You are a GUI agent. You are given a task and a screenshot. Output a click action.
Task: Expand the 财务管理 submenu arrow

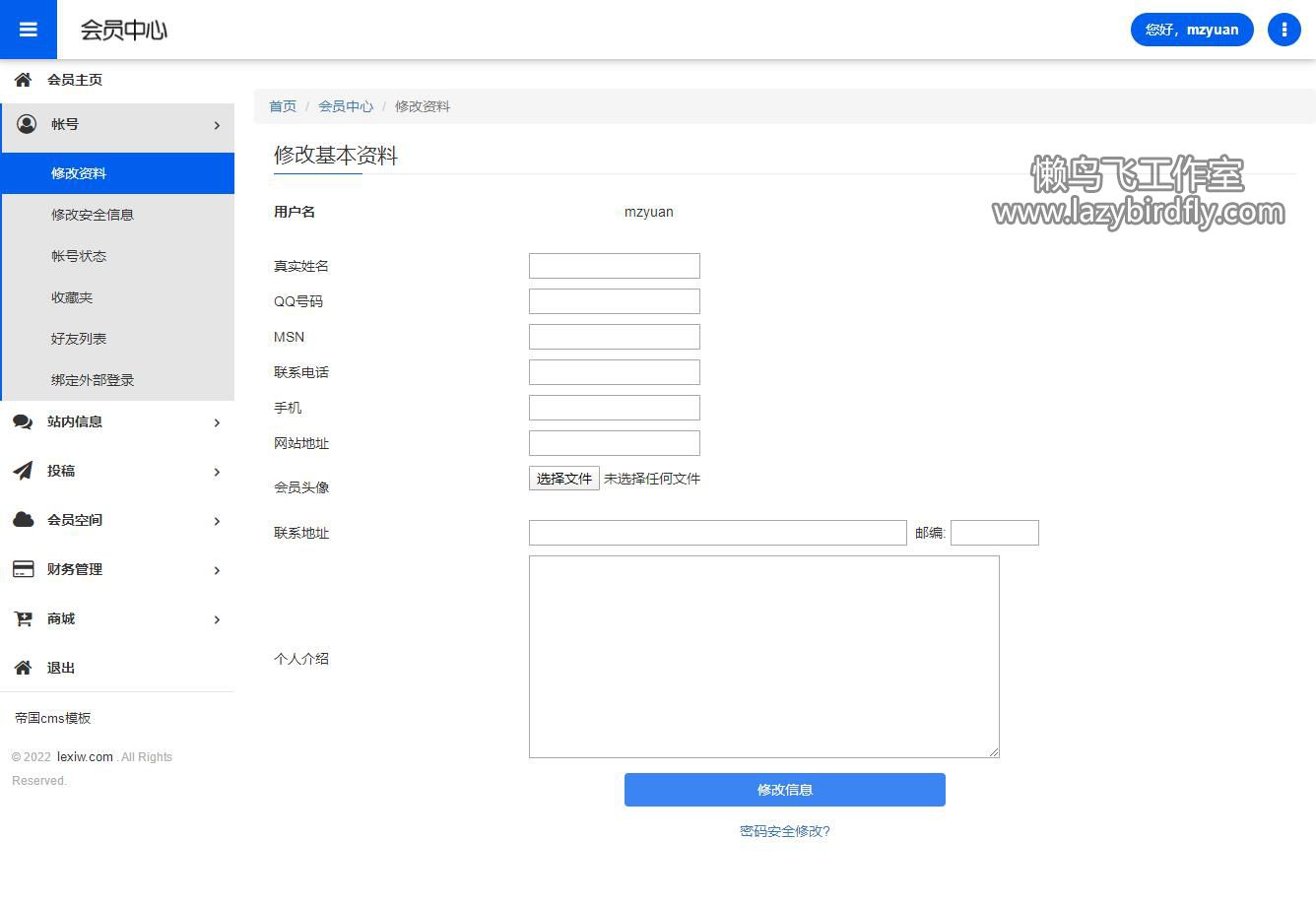[217, 570]
